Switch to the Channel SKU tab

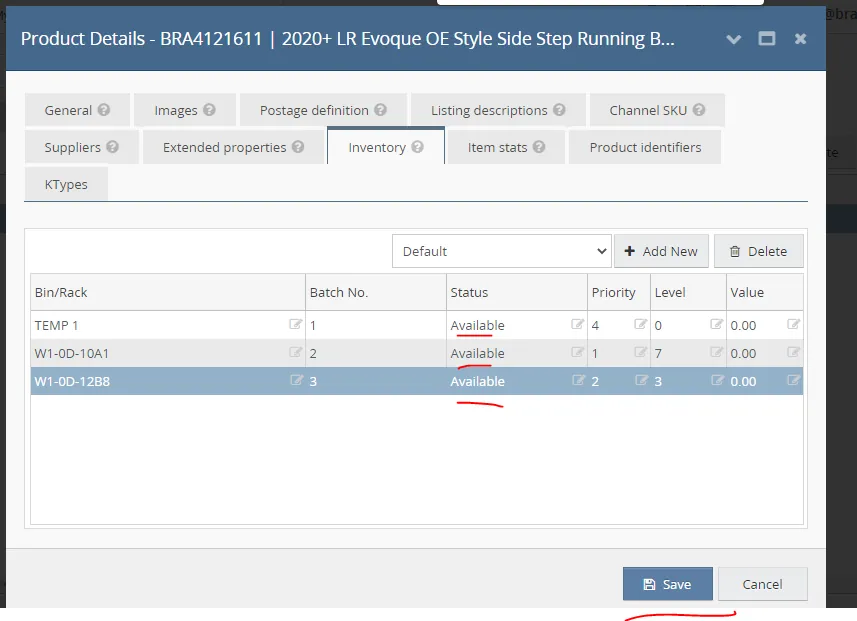(x=657, y=110)
